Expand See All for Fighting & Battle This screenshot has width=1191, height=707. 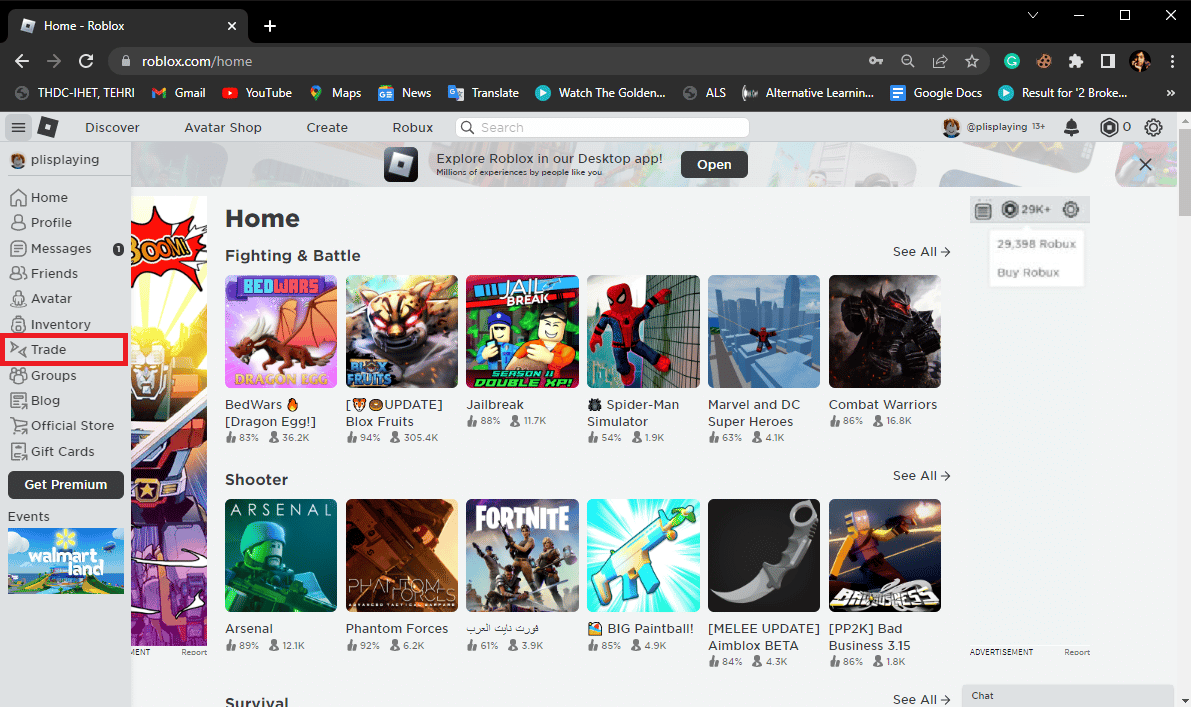coord(921,252)
